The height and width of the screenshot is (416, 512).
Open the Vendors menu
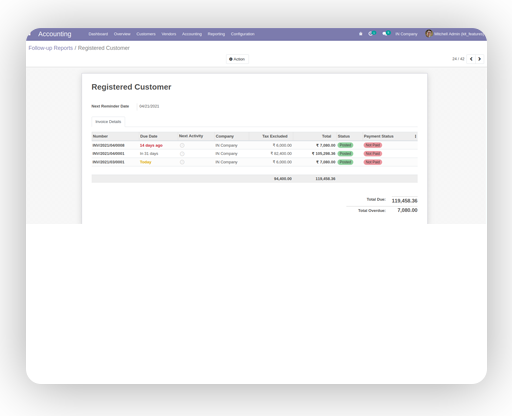click(x=169, y=34)
